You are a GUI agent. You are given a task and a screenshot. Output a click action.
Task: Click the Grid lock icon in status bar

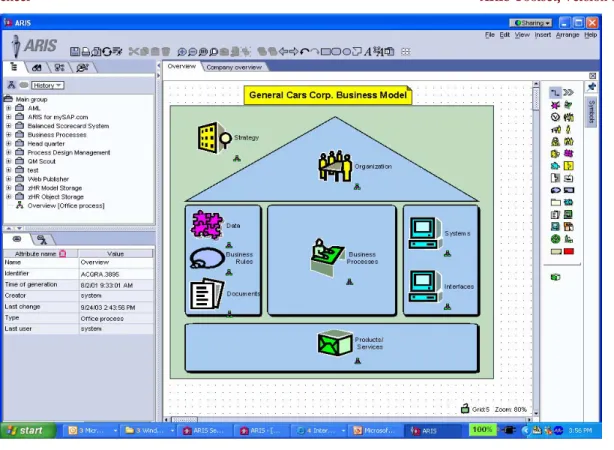tap(465, 408)
